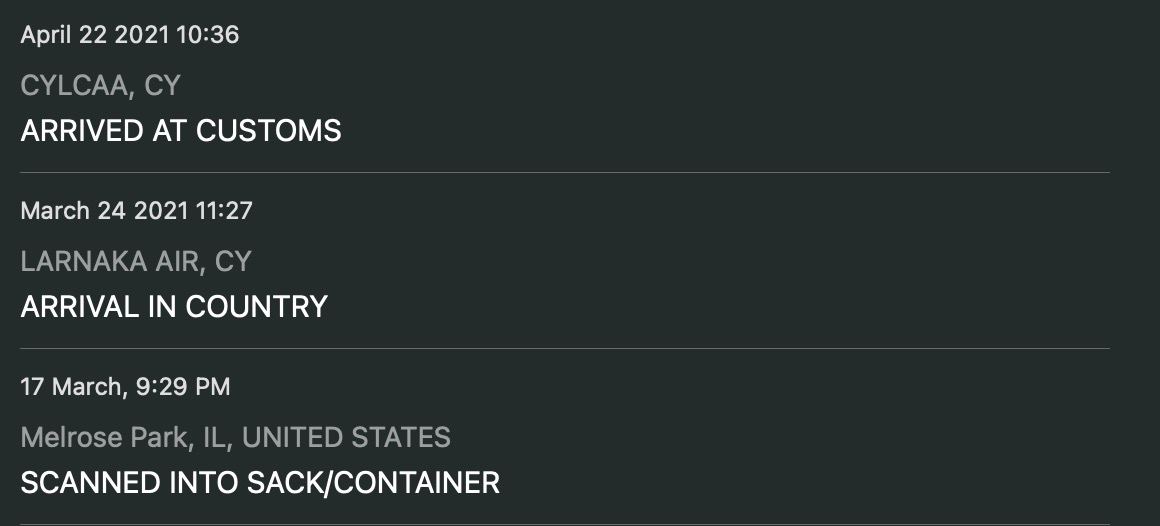Click the 10:36 time value
The height and width of the screenshot is (526, 1160).
(x=207, y=35)
